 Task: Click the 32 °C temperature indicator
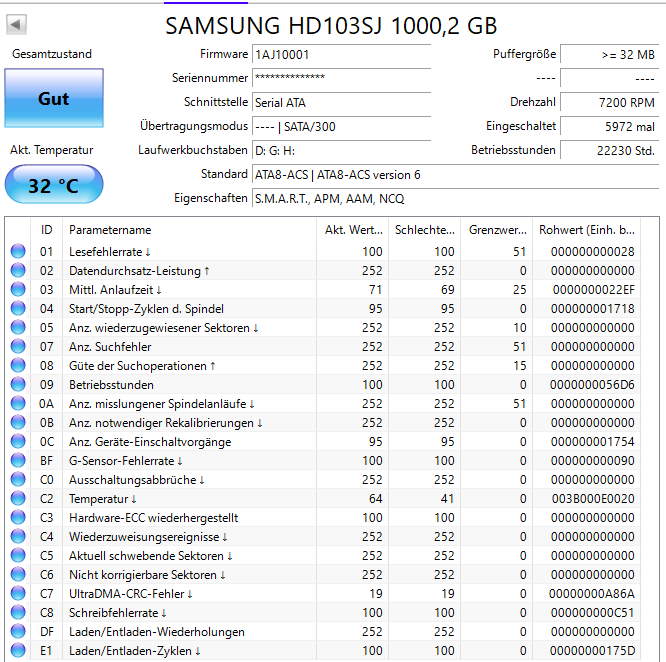[54, 185]
